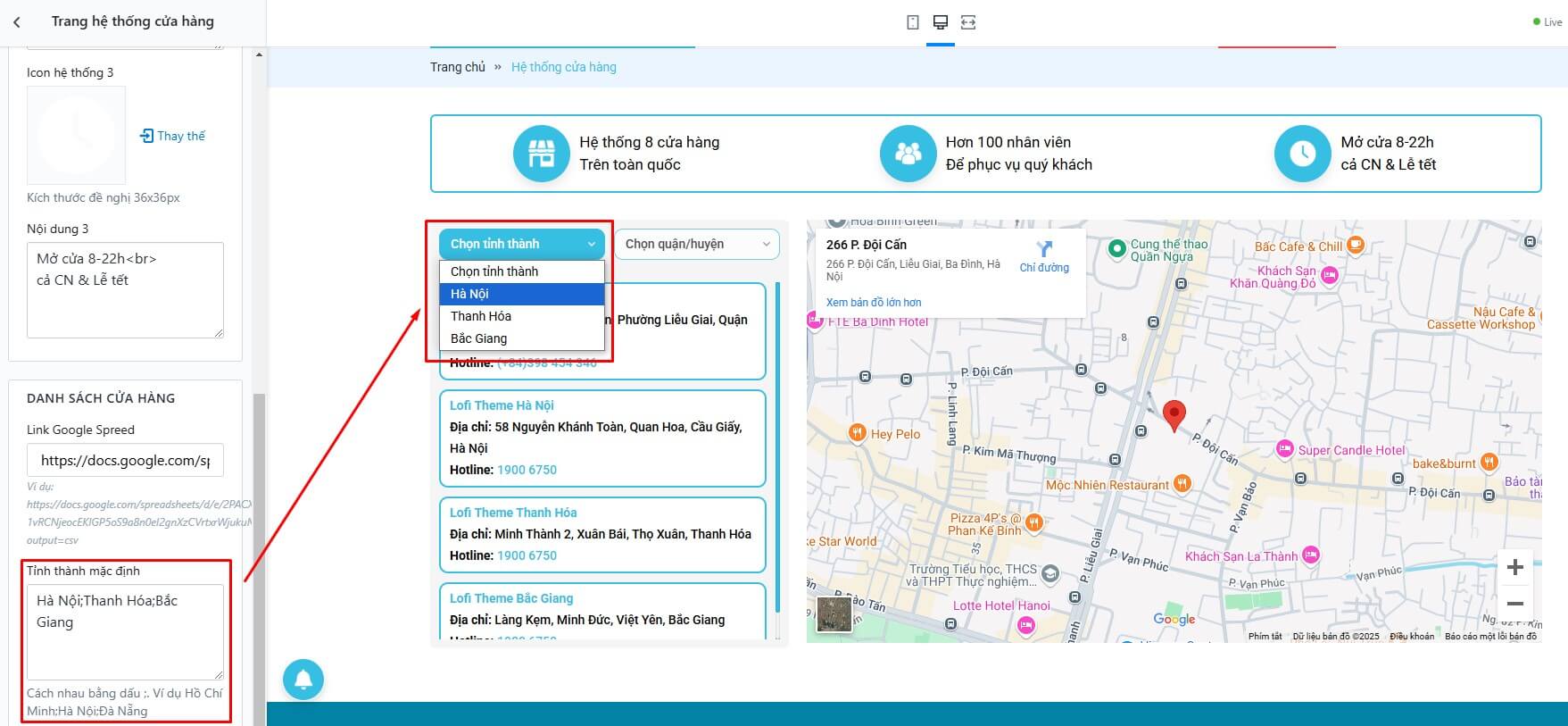1568x726 pixels.
Task: Click the Link Google Spreed input field
Action: 125,460
